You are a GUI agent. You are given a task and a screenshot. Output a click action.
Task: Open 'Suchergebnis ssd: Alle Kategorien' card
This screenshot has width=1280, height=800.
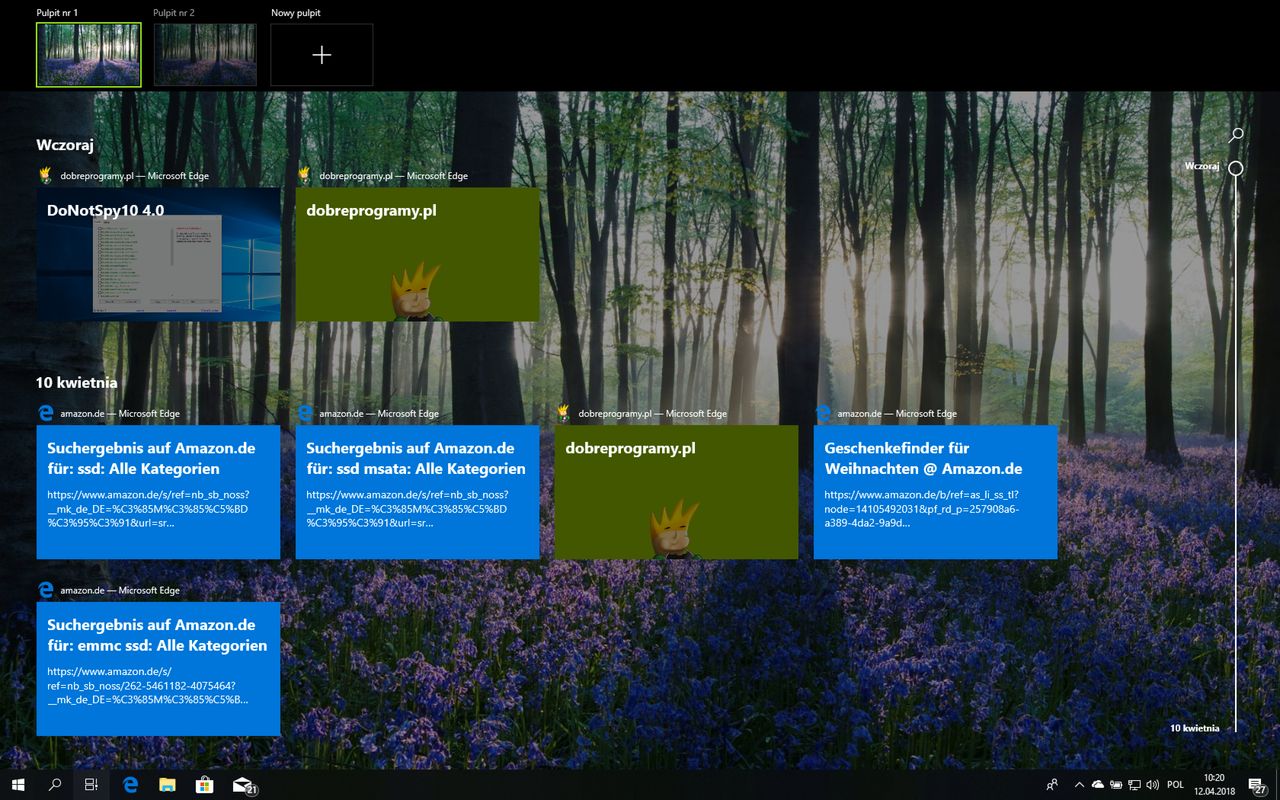point(158,492)
